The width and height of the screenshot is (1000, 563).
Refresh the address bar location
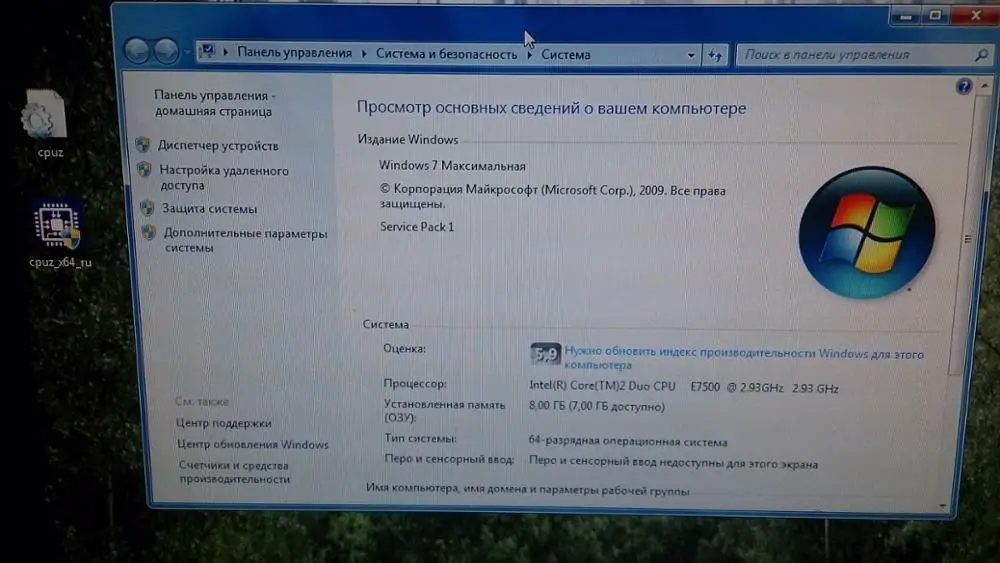(x=716, y=55)
